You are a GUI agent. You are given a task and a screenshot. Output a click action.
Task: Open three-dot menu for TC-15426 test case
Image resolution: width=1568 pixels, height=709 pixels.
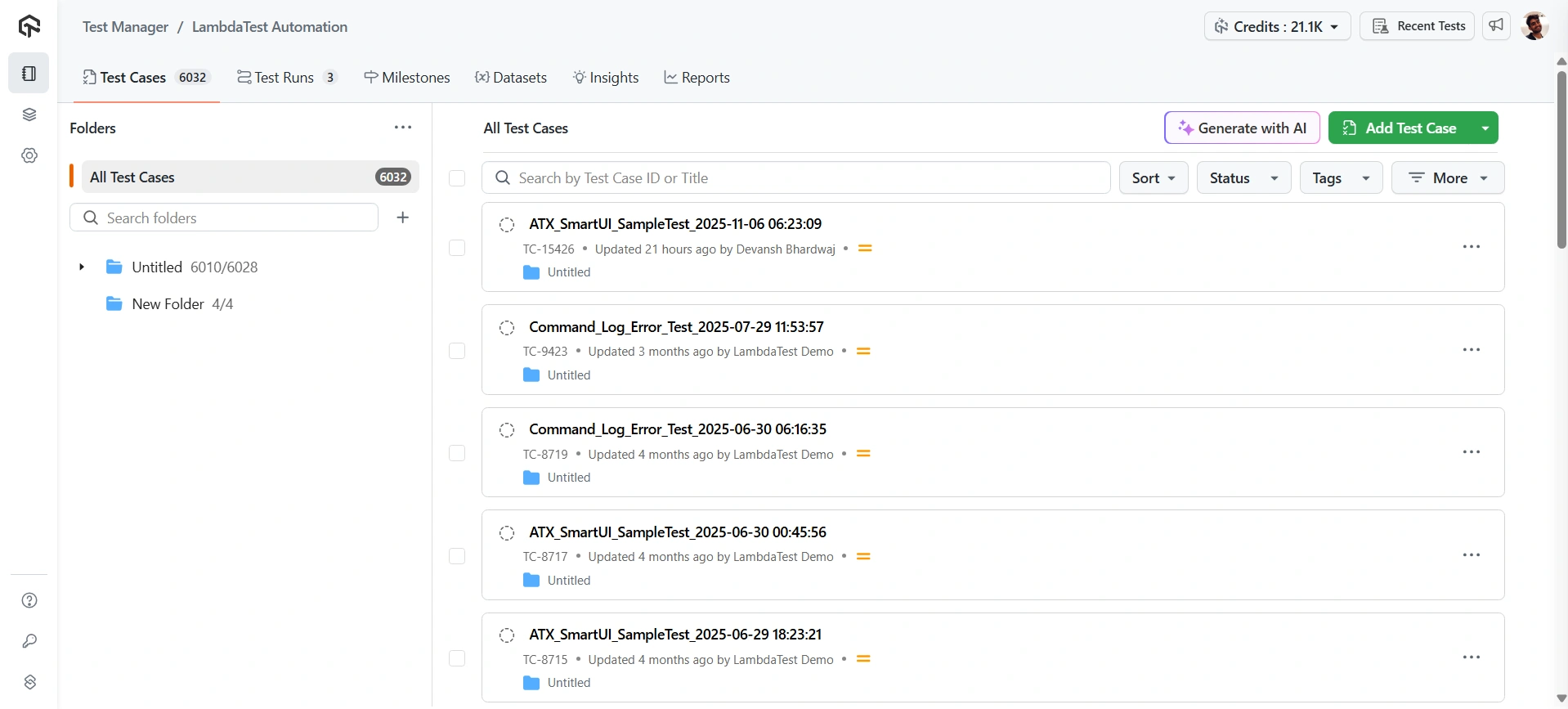[x=1471, y=247]
